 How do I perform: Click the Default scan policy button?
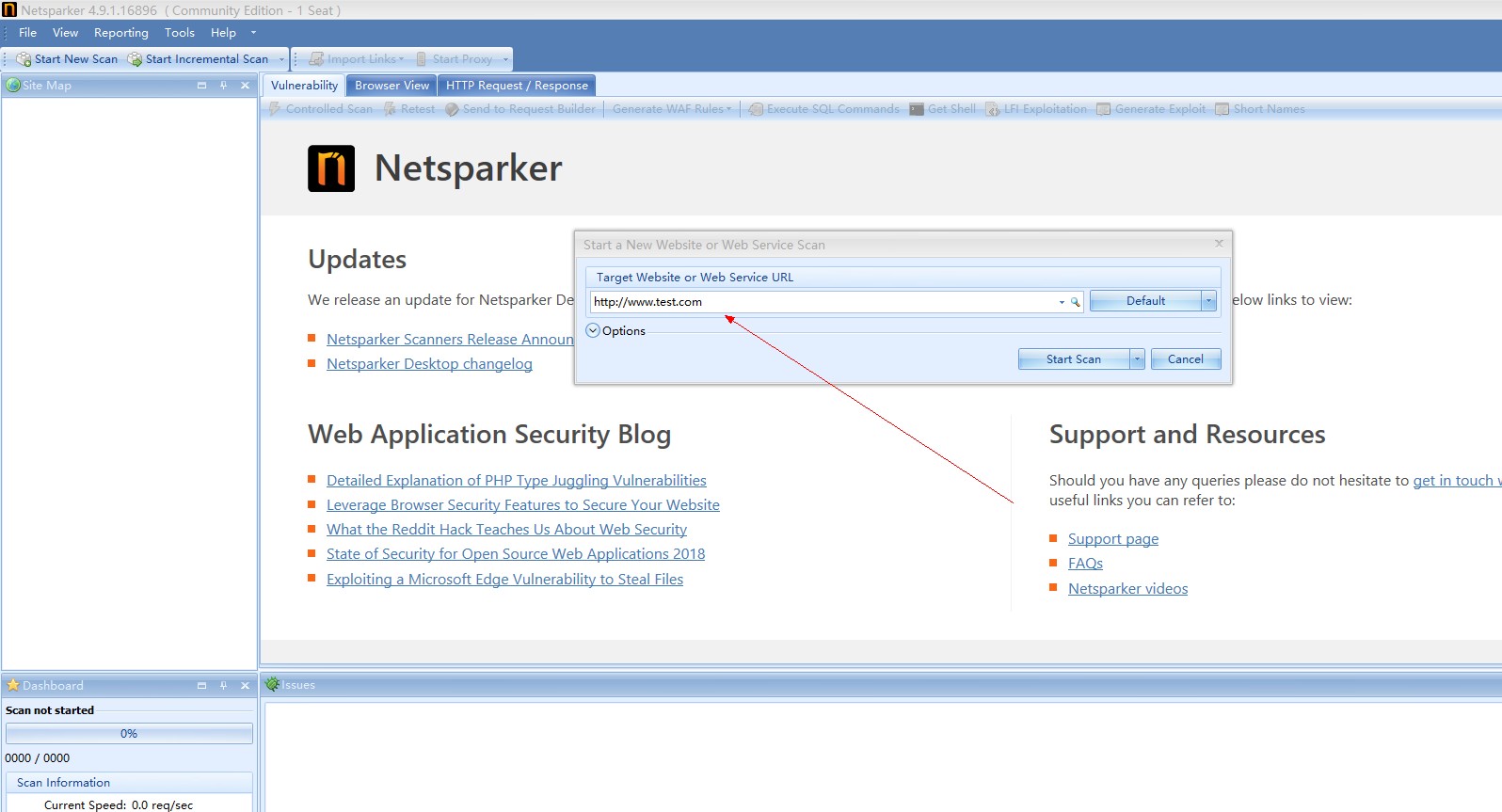point(1145,301)
